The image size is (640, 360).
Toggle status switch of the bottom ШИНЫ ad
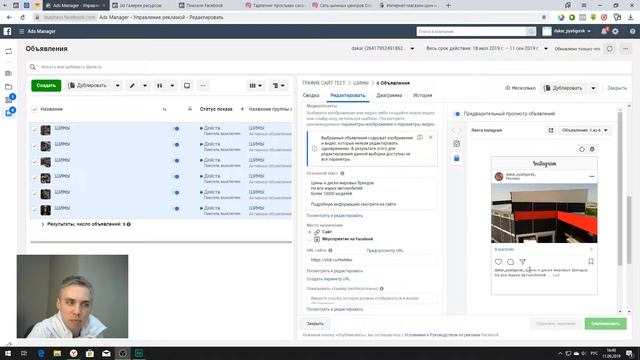(x=176, y=209)
